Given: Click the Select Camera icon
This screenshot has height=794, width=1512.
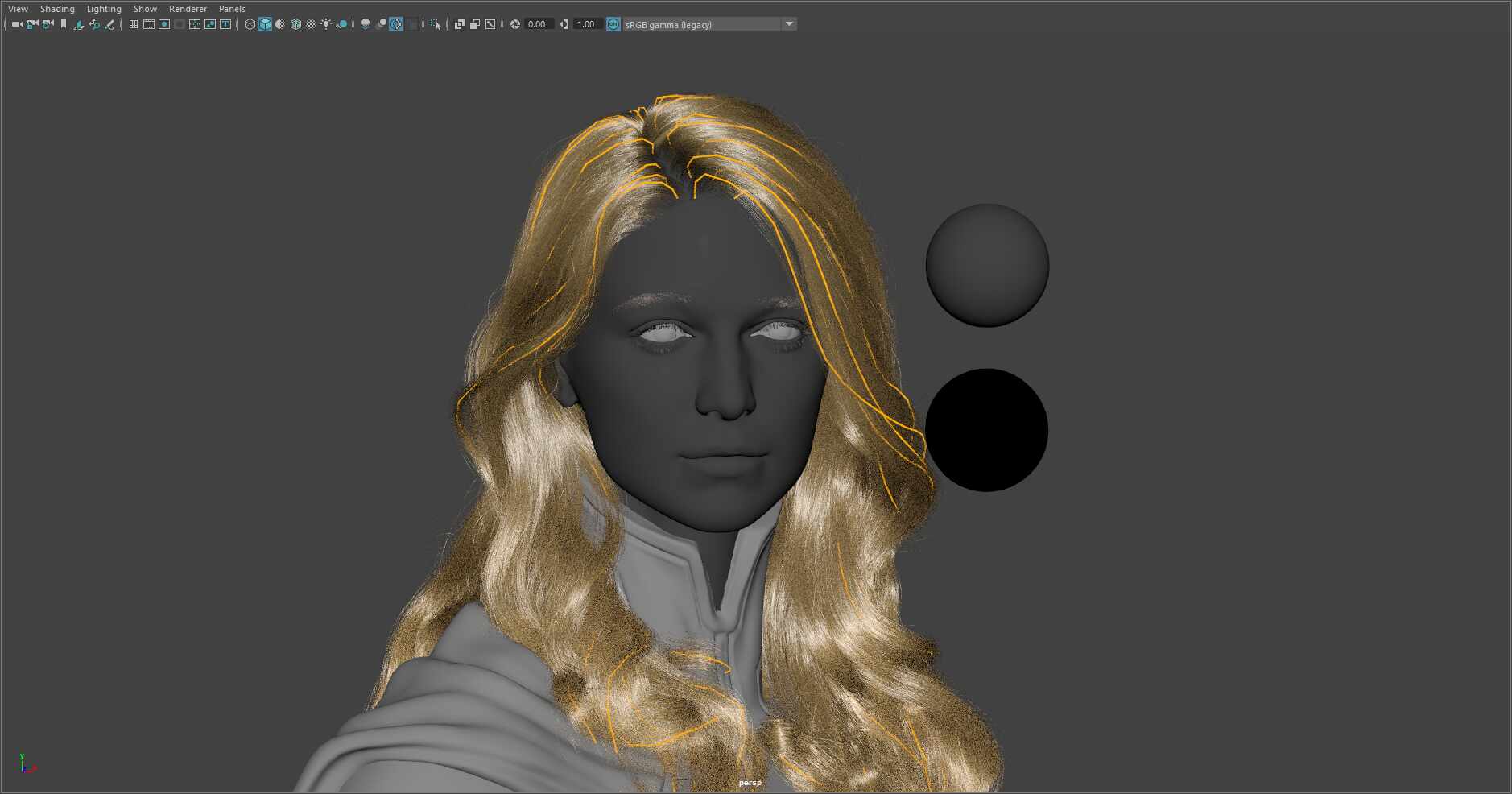Looking at the screenshot, I should pyautogui.click(x=17, y=24).
